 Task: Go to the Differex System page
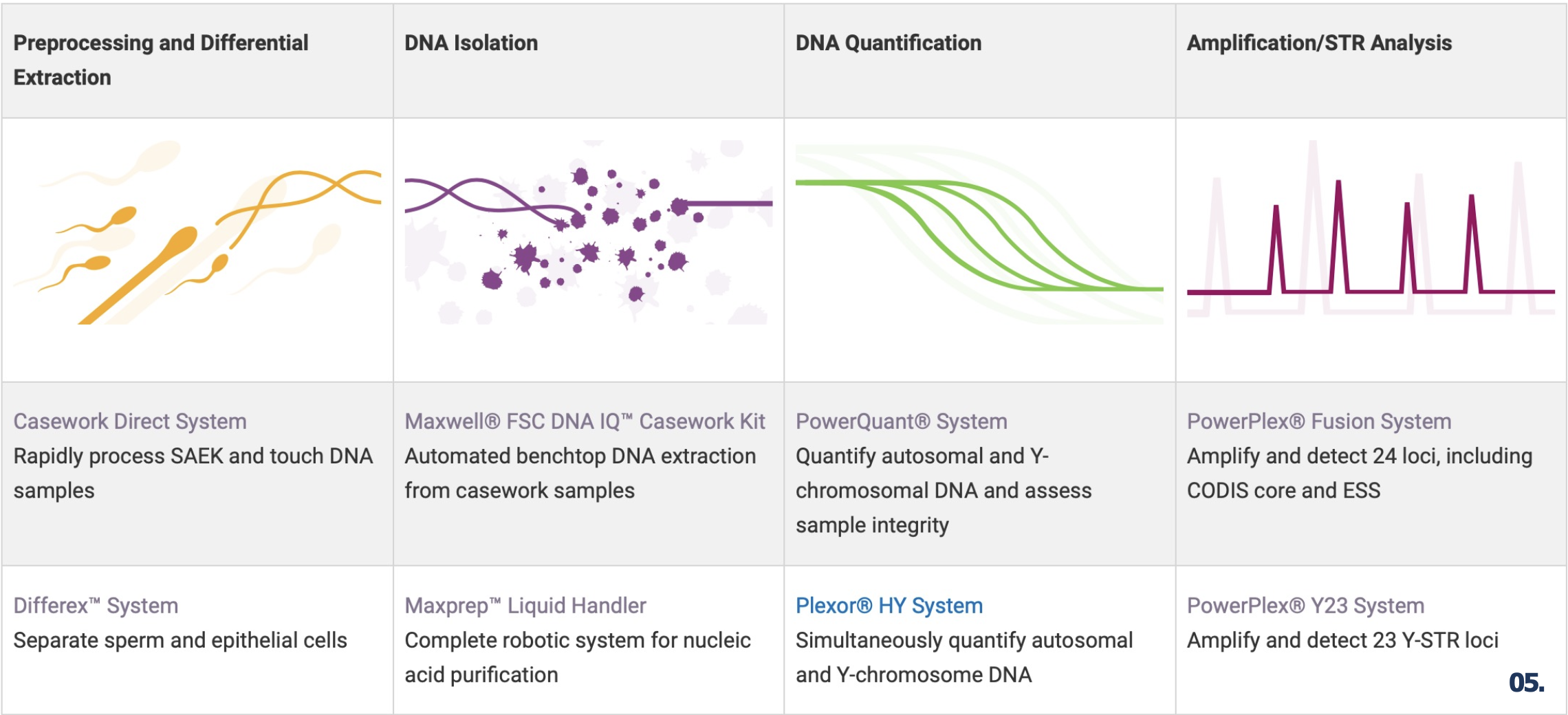point(96,606)
